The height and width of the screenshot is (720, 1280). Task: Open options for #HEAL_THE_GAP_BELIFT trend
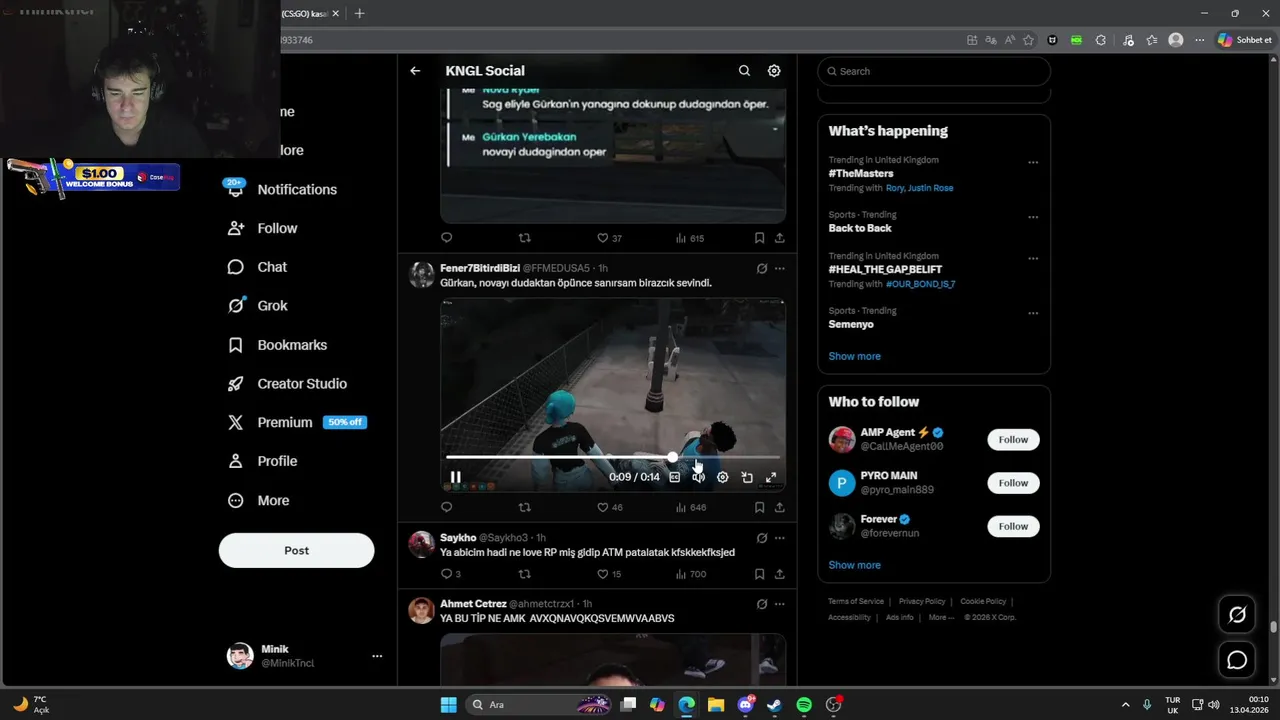click(1033, 258)
